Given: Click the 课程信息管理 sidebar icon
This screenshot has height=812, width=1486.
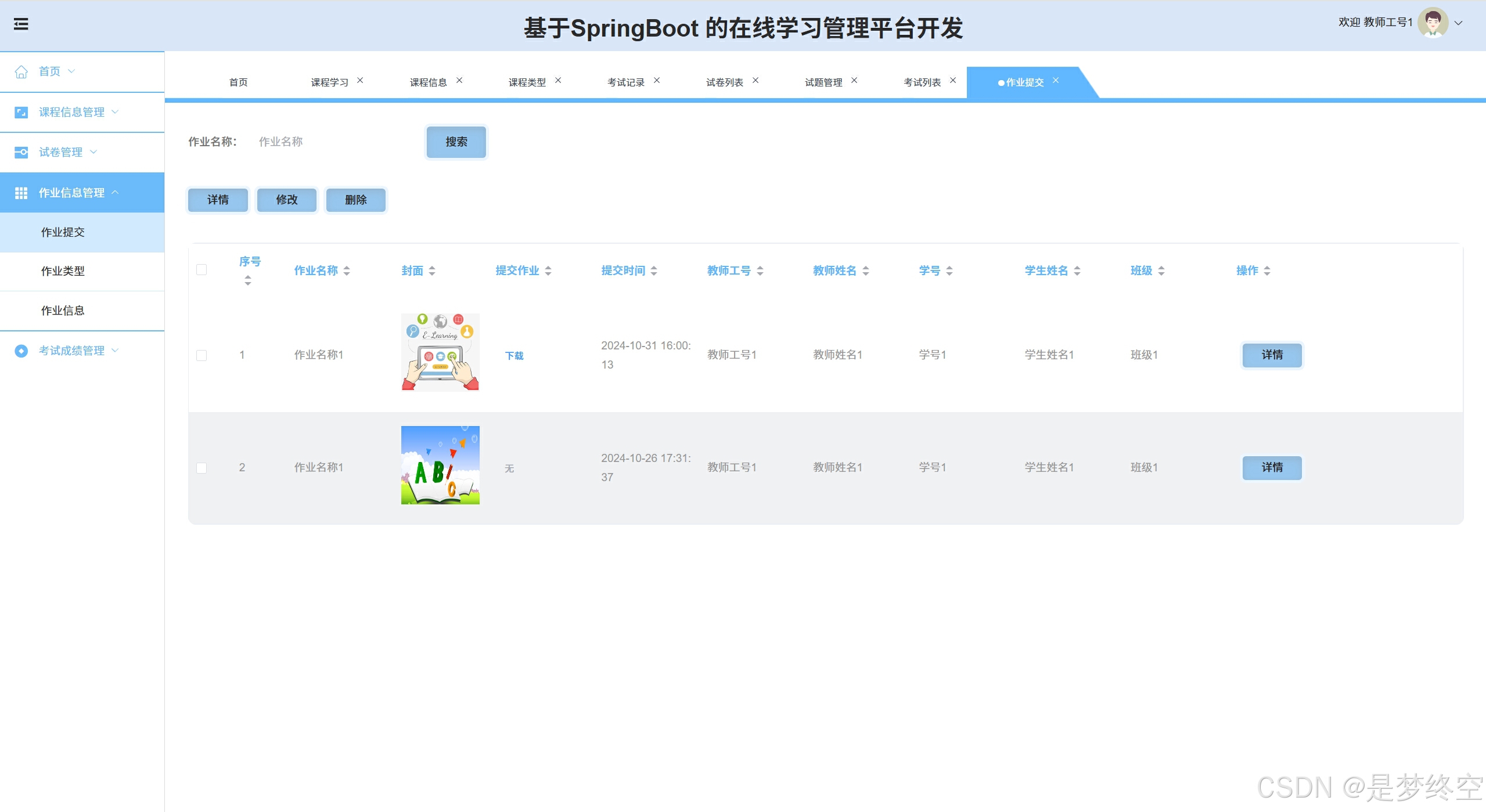Looking at the screenshot, I should (x=21, y=113).
